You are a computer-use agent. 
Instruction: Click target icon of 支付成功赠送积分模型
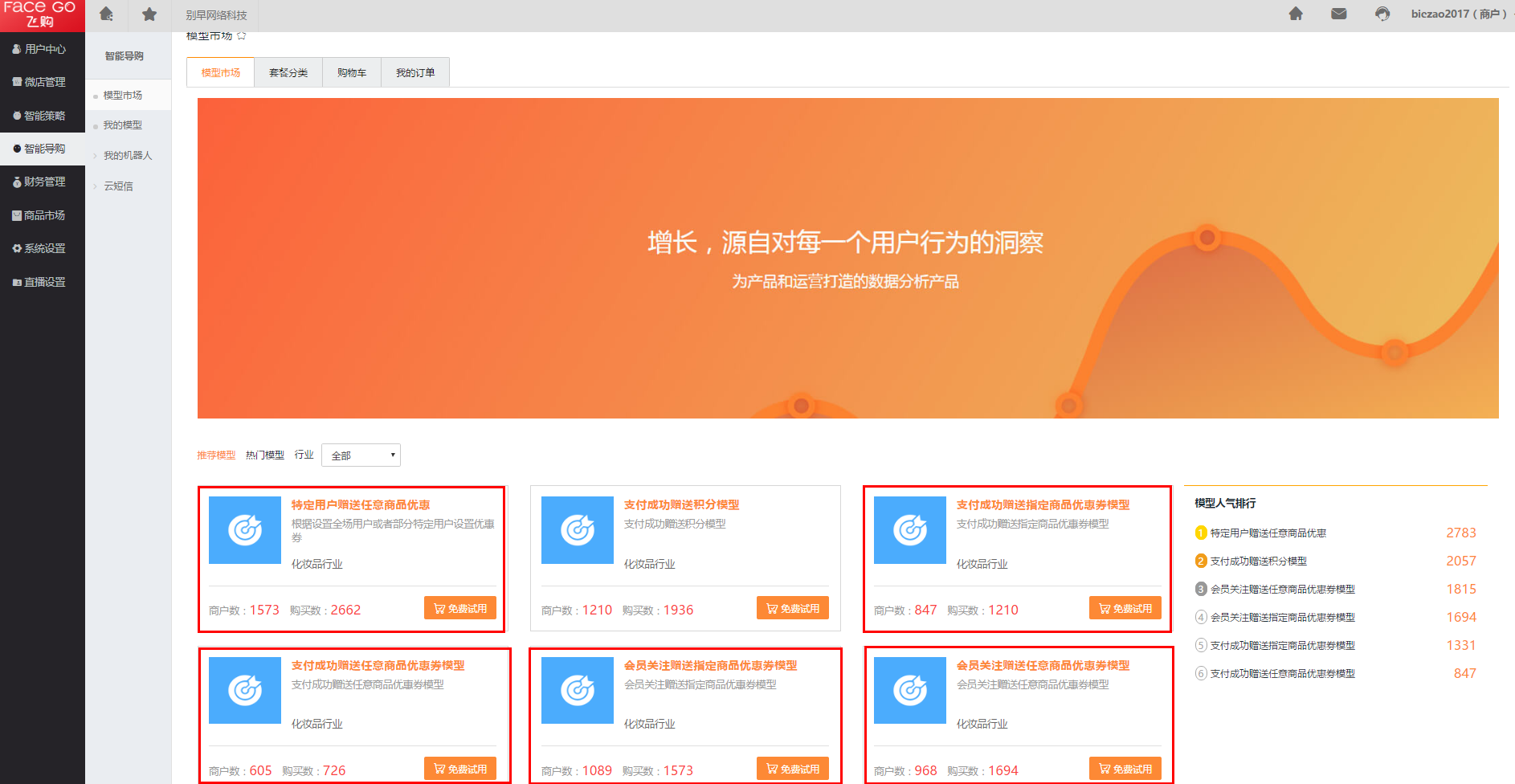[x=577, y=530]
